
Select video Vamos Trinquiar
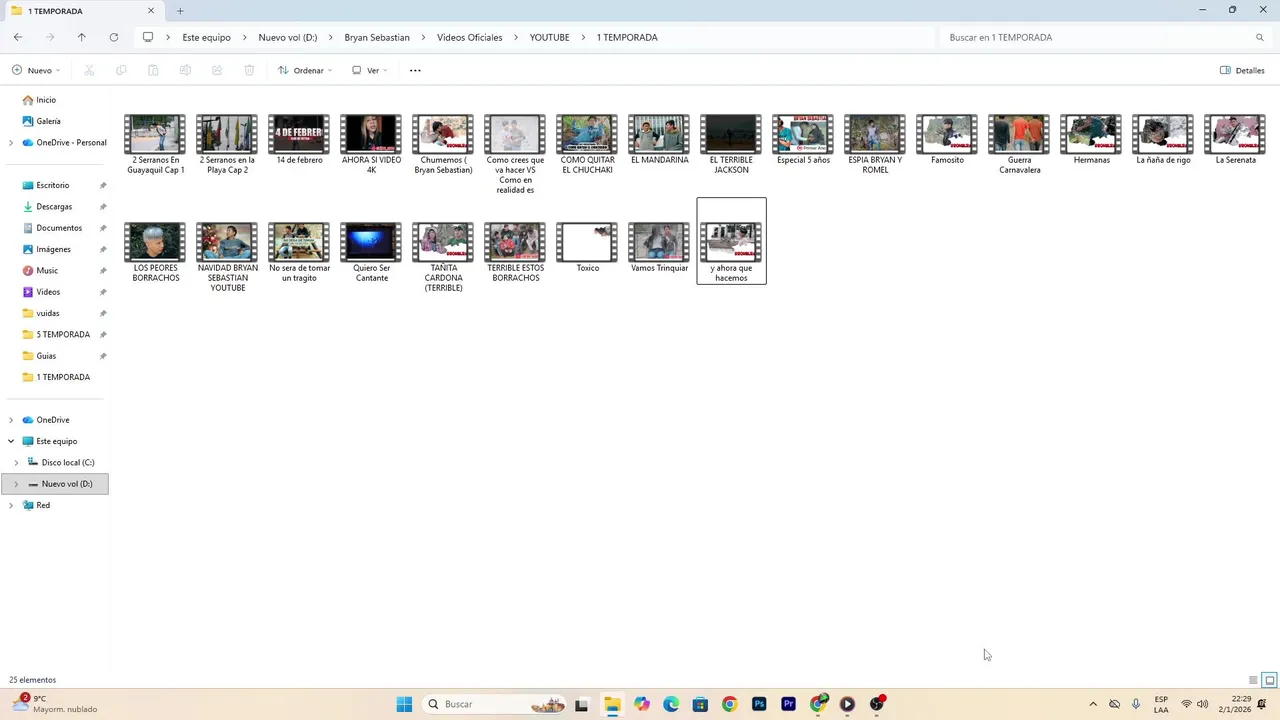(659, 247)
